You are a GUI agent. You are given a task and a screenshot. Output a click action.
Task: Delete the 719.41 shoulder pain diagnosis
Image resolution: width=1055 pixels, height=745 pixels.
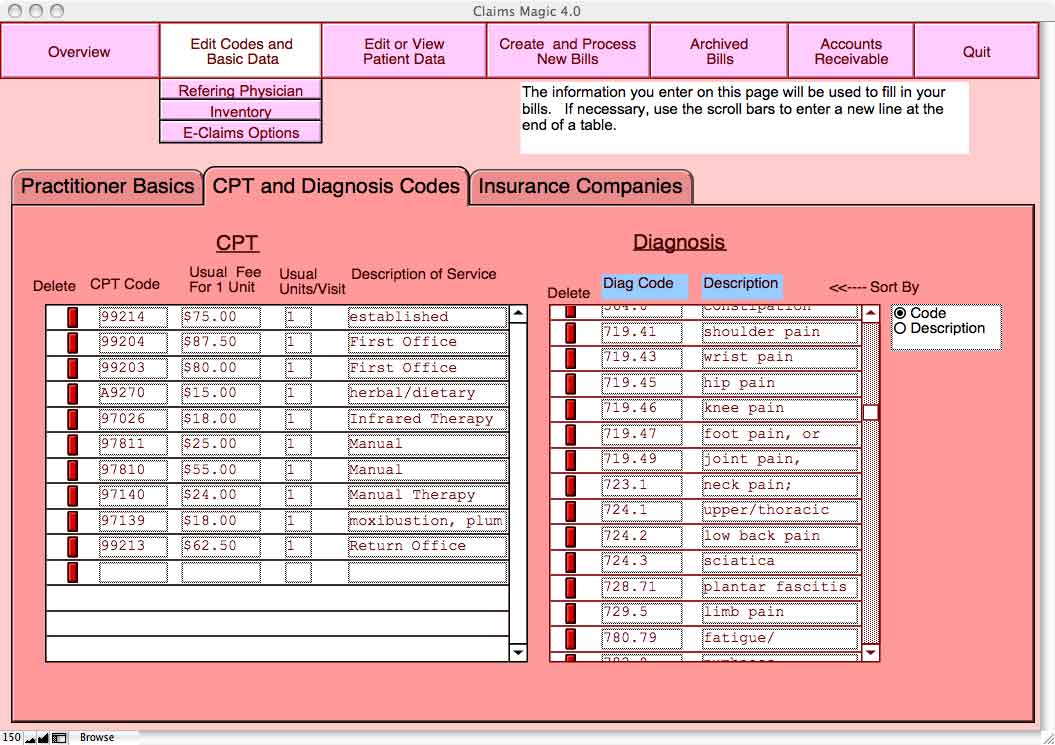point(571,332)
